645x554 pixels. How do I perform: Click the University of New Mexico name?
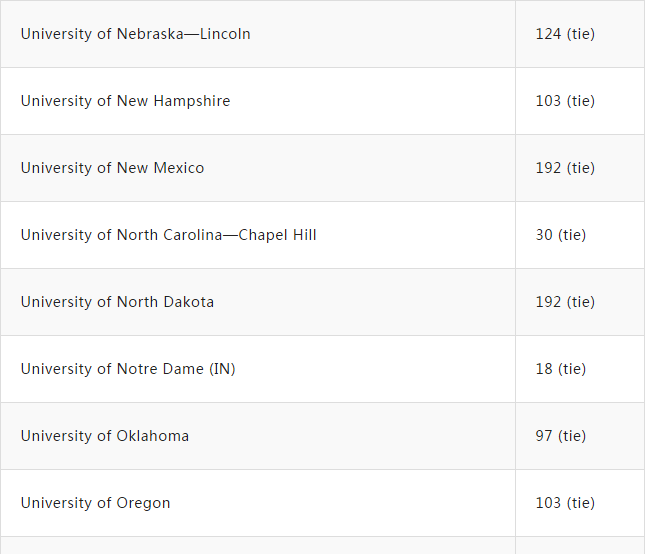click(x=113, y=168)
